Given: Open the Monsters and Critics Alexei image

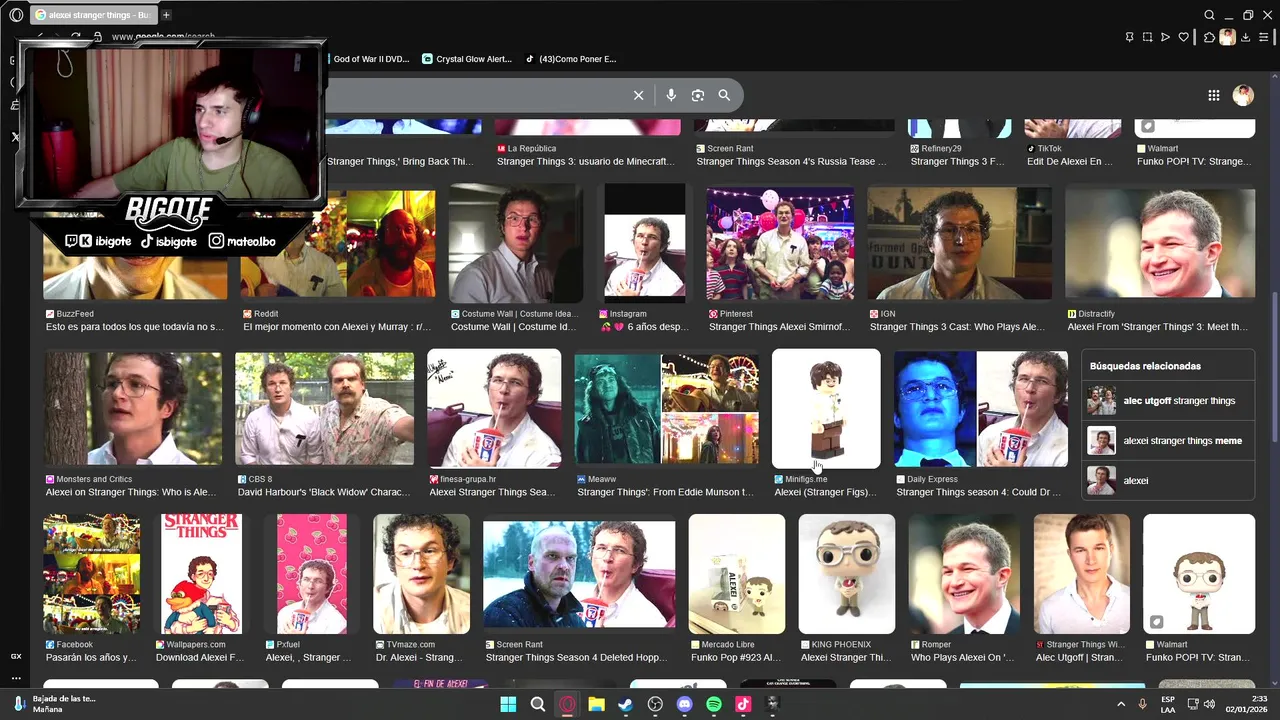Looking at the screenshot, I should (133, 408).
